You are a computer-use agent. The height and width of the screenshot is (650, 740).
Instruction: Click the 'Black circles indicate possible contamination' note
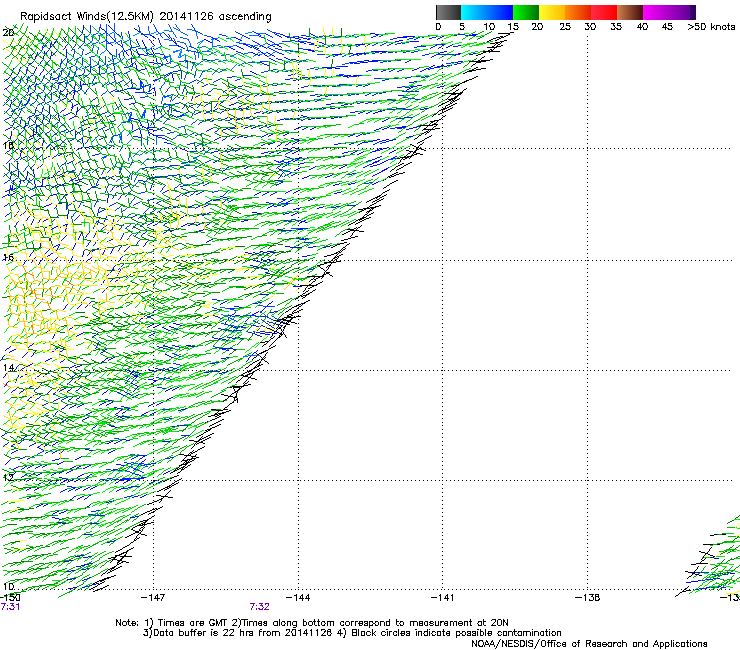[456, 633]
